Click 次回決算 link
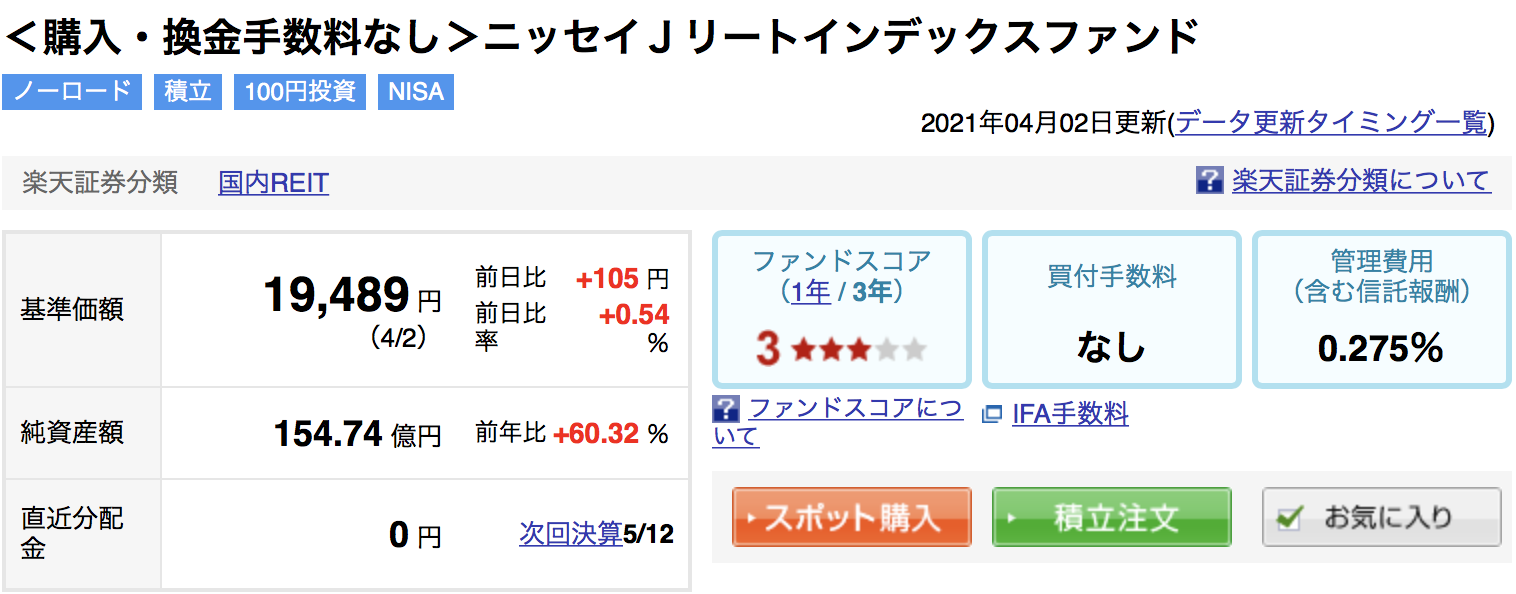 coord(570,534)
